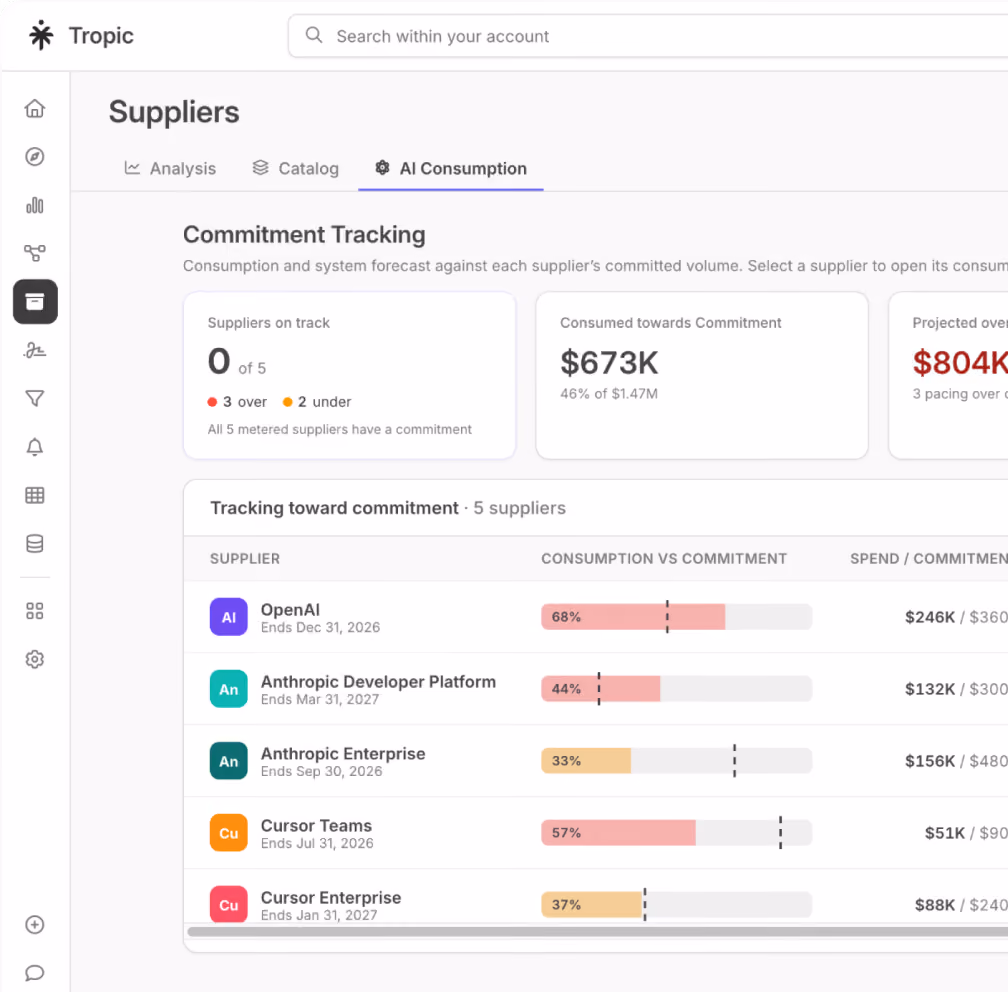The width and height of the screenshot is (1008, 992).
Task: Click the 'Tracking toward commitment' heading
Action: (x=334, y=508)
